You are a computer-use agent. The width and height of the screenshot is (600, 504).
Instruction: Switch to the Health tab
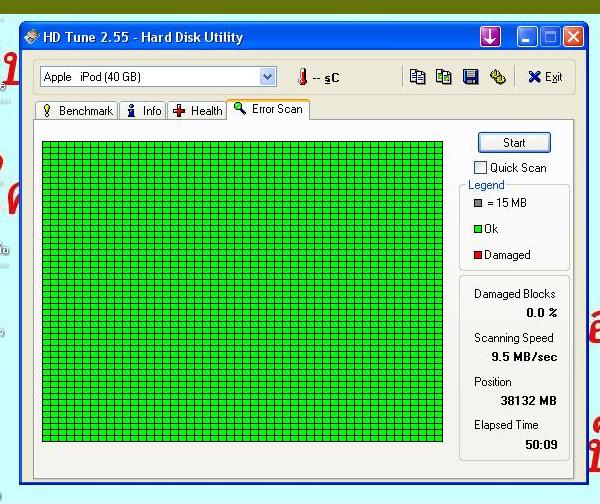click(197, 111)
